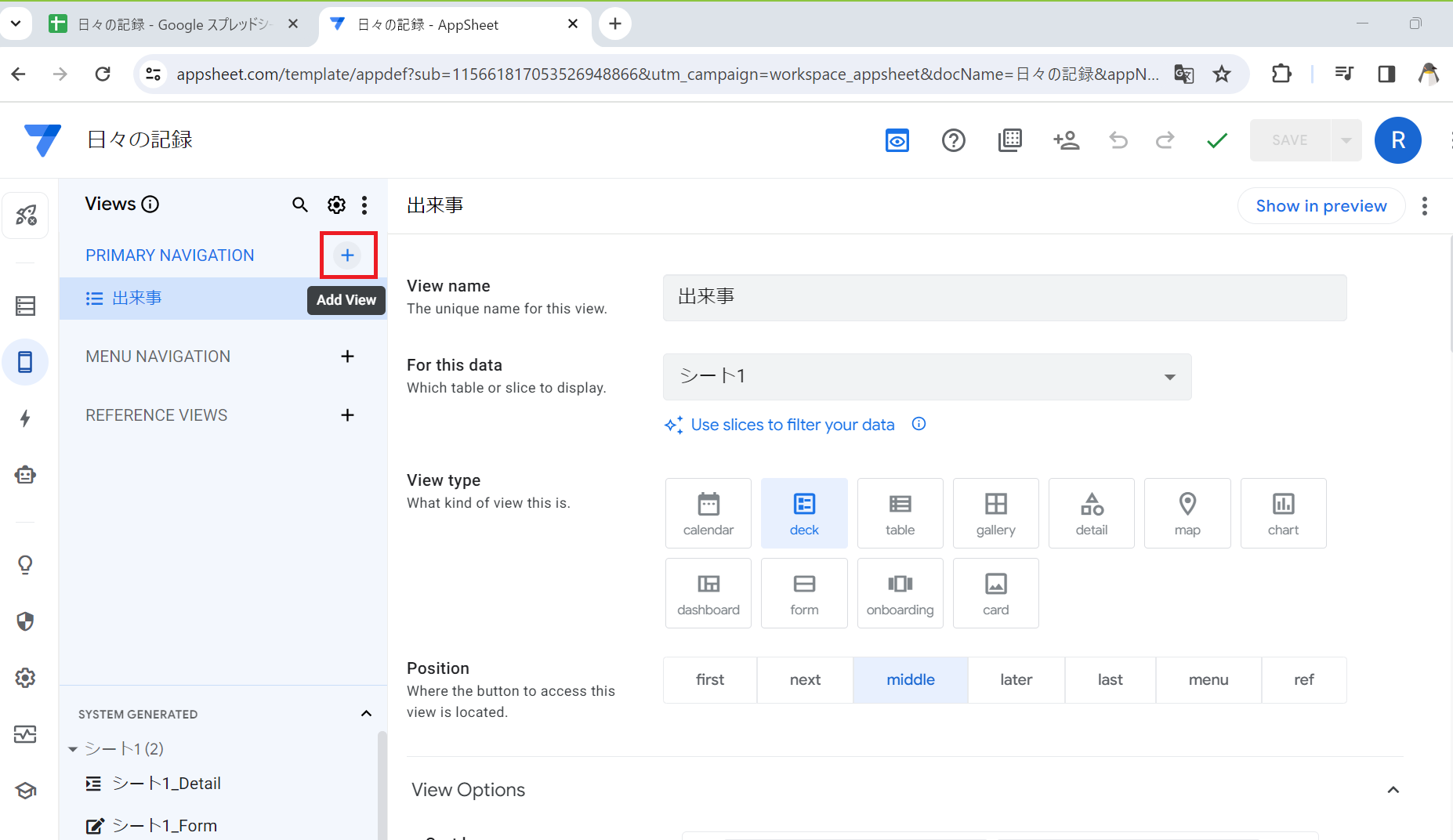
Task: Click the slices info icon
Action: tap(919, 424)
